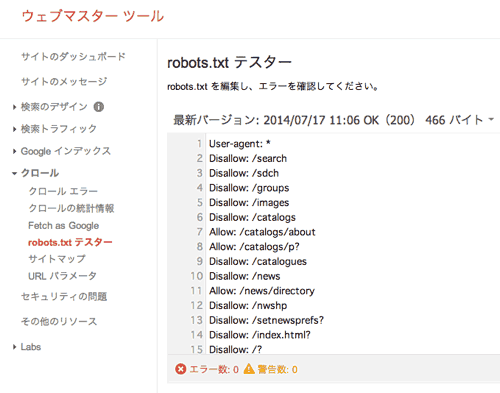Image resolution: width=500 pixels, height=393 pixels.
Task: Open サイトのダッシュボード in the sidebar
Action: 73,57
